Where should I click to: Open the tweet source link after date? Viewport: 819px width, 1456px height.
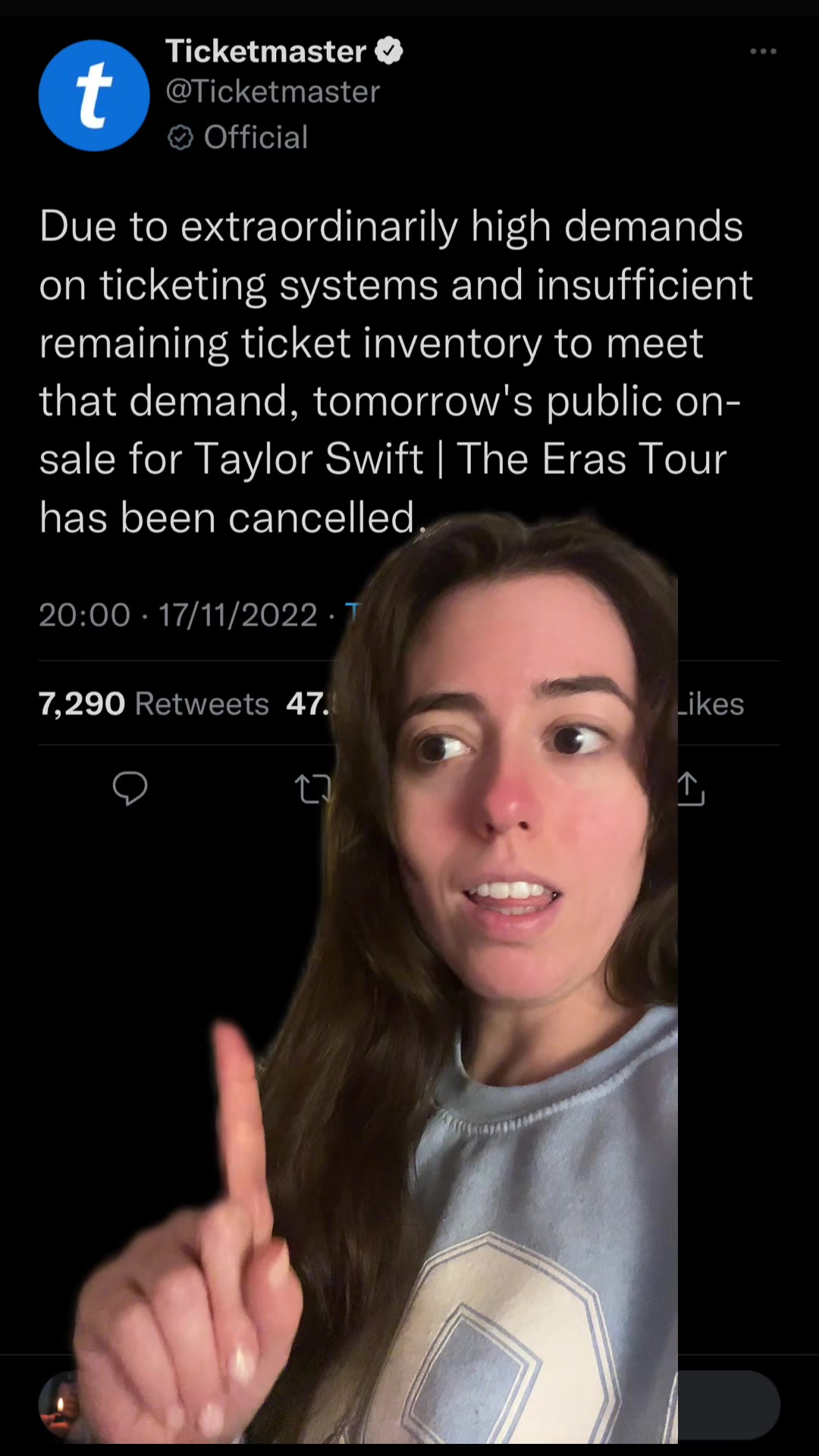[x=351, y=615]
